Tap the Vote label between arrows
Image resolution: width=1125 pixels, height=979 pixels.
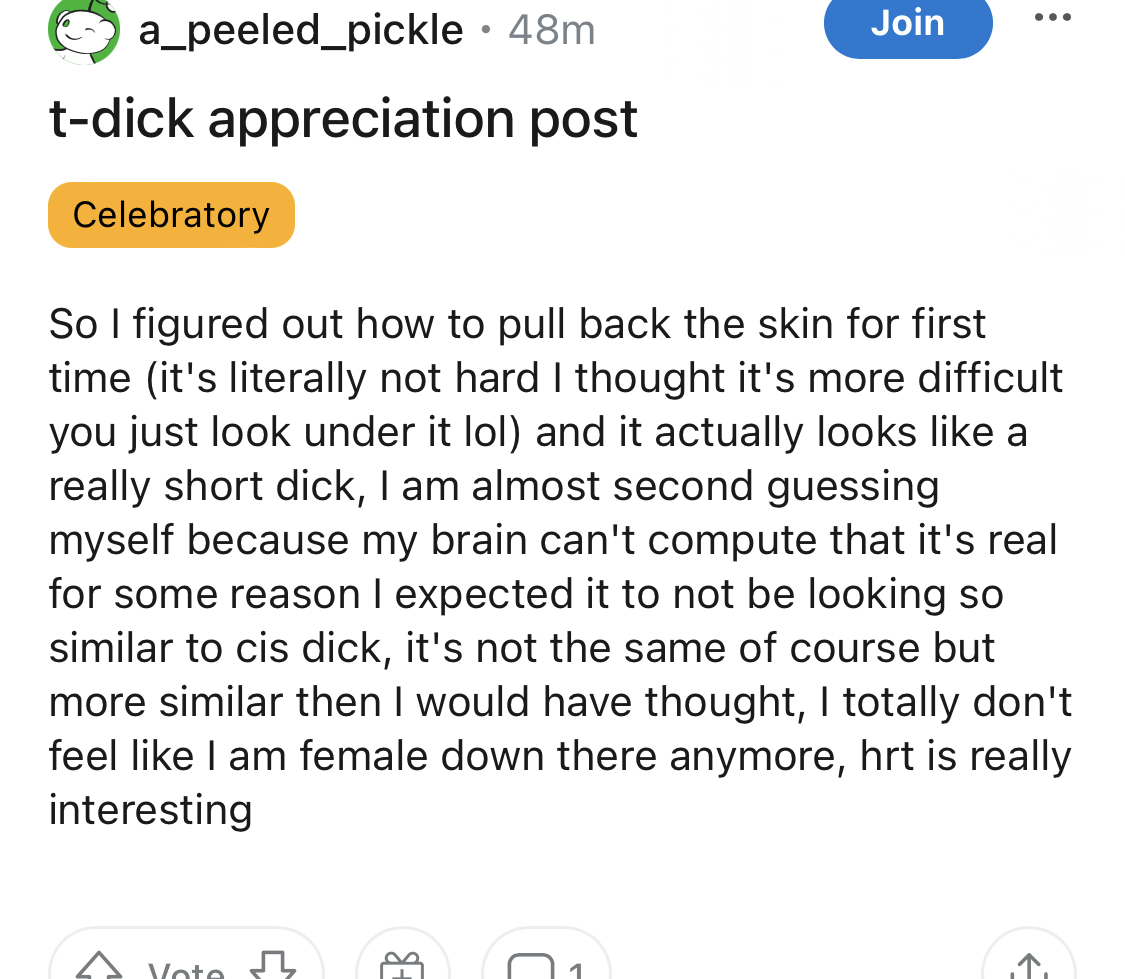pyautogui.click(x=186, y=968)
